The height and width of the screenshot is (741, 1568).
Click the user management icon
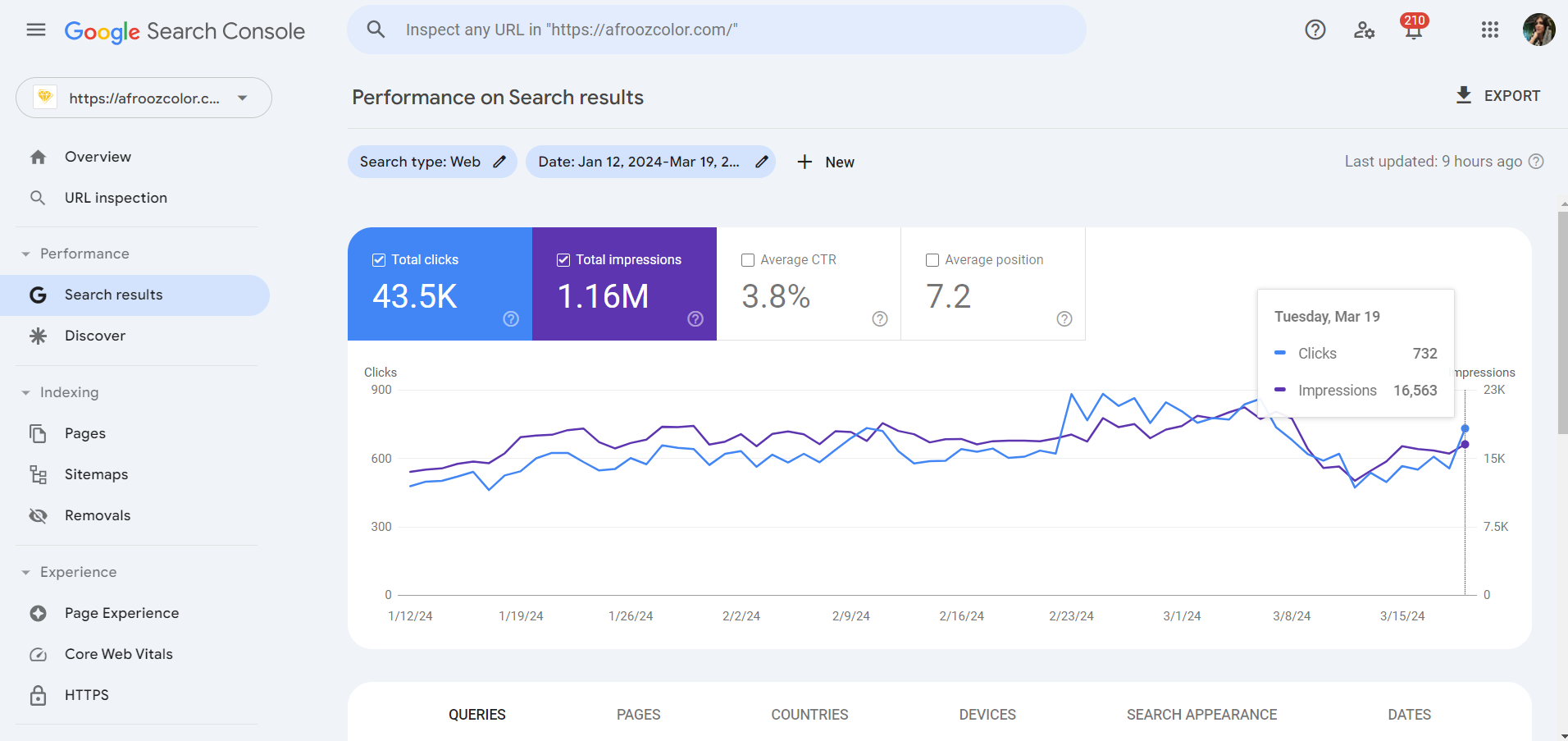point(1364,30)
